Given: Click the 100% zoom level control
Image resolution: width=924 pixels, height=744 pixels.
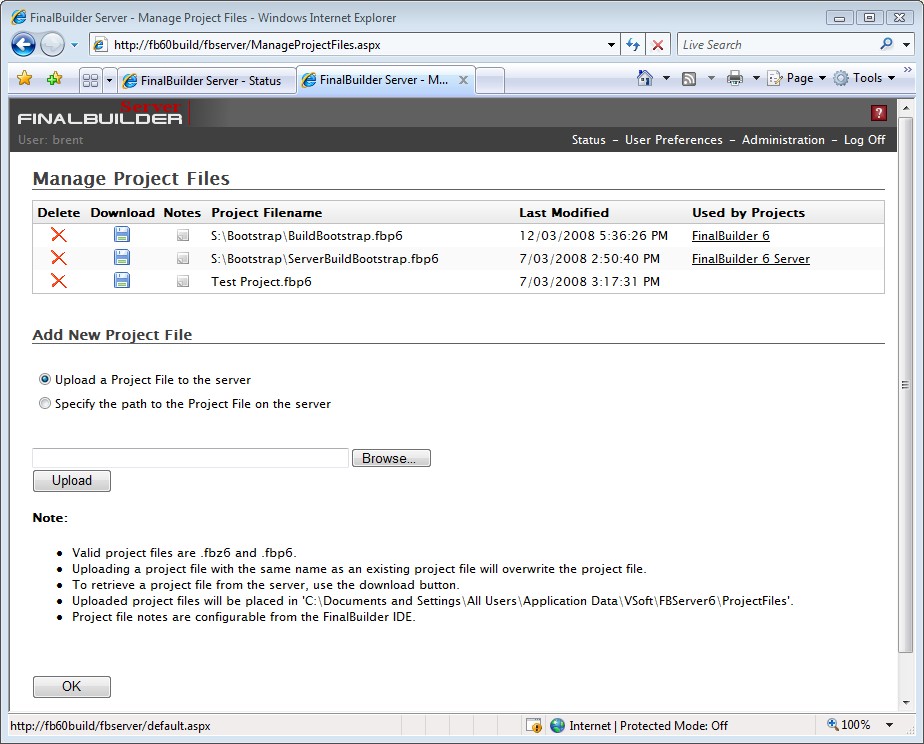Looking at the screenshot, I should pos(849,725).
